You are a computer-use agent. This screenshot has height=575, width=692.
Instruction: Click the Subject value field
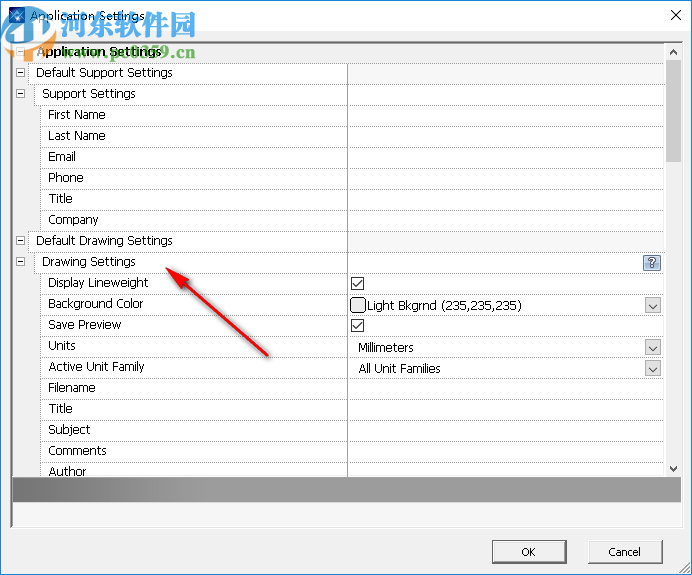[x=506, y=431]
